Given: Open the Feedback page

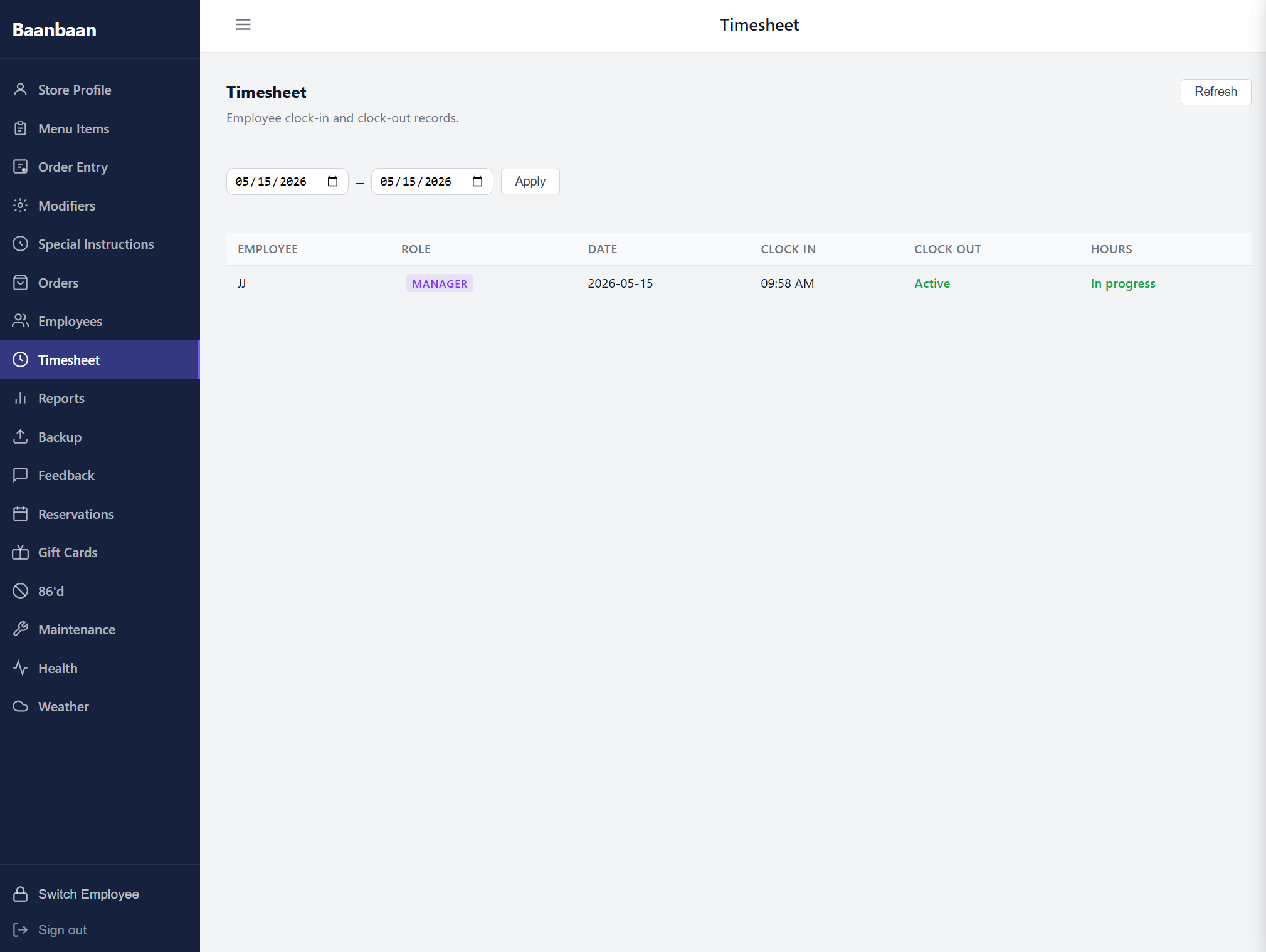Looking at the screenshot, I should pyautogui.click(x=100, y=475).
